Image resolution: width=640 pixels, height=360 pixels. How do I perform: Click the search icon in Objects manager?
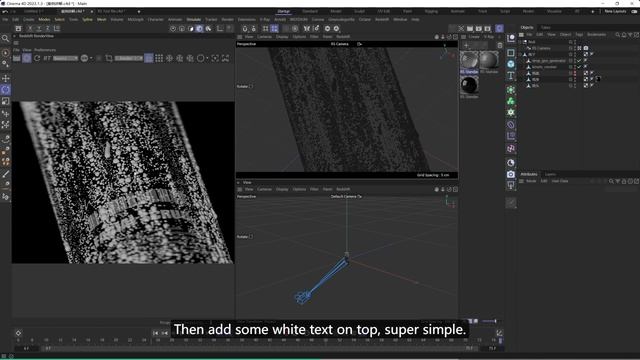pos(618,35)
